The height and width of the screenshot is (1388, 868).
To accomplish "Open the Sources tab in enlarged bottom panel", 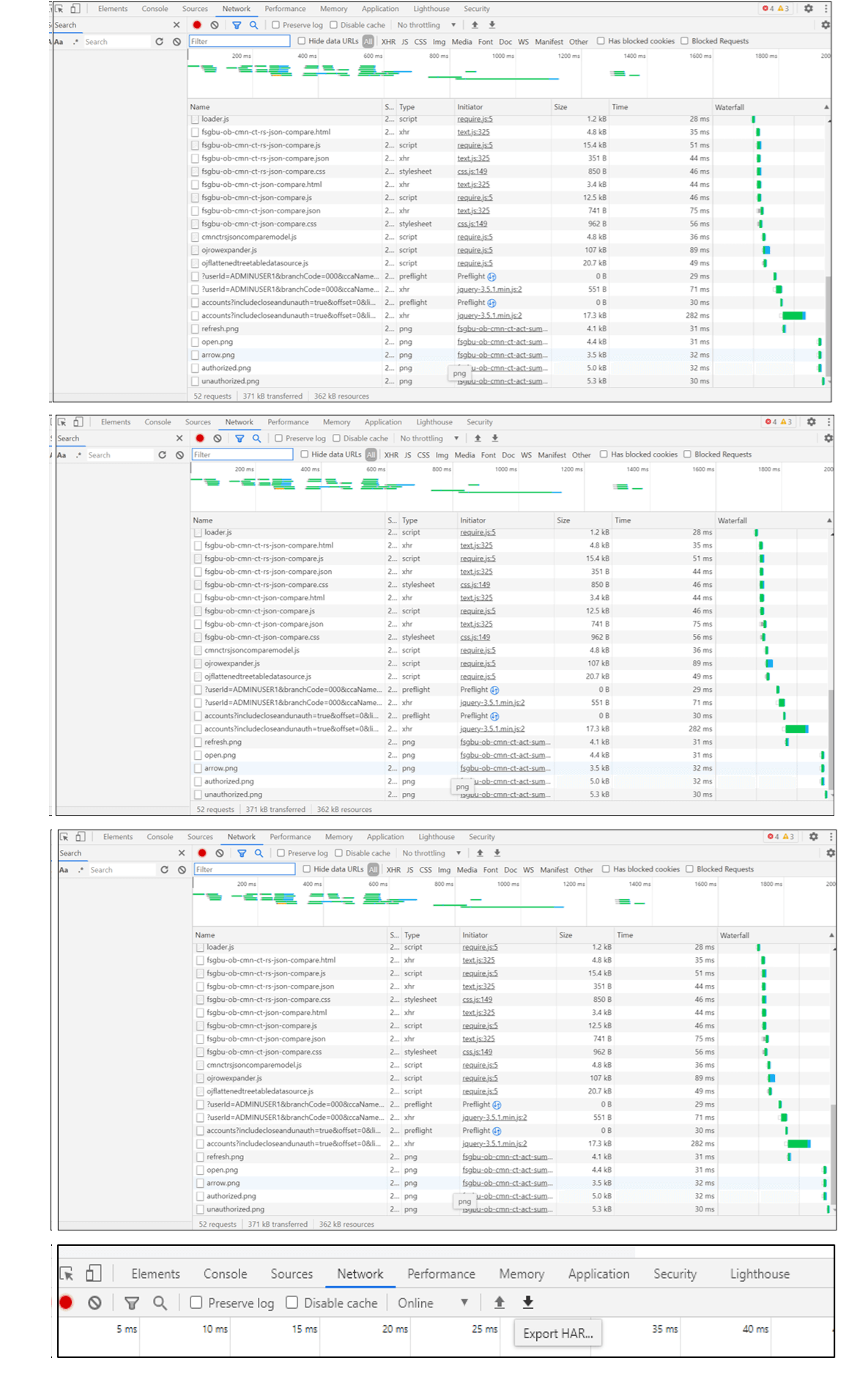I will pyautogui.click(x=292, y=1274).
